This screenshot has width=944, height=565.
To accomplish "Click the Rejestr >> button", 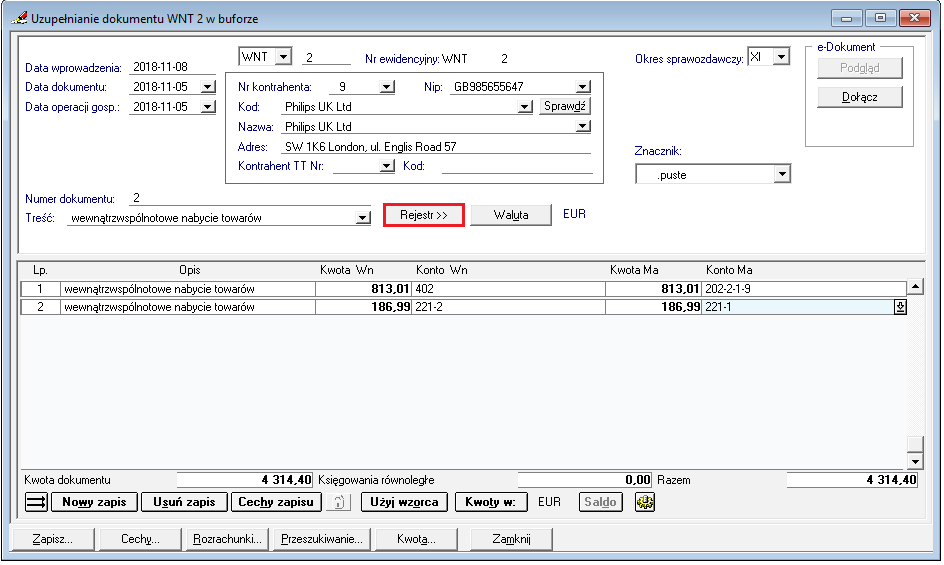I will coord(424,215).
